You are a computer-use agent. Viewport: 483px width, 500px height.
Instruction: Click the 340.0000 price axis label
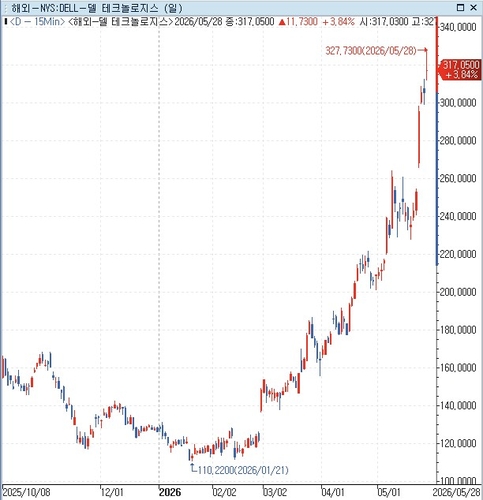click(x=458, y=27)
